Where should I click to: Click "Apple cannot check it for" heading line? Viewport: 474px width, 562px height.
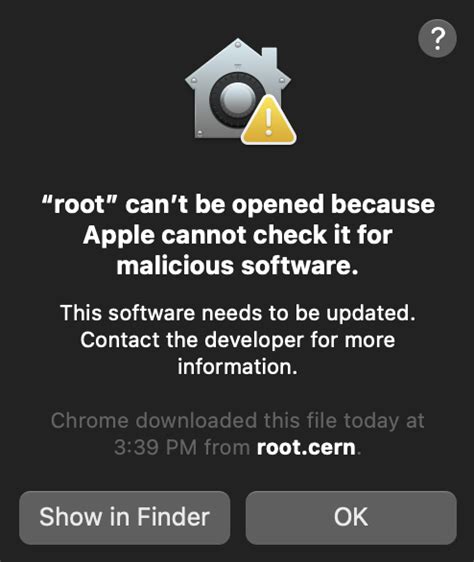[x=237, y=235]
